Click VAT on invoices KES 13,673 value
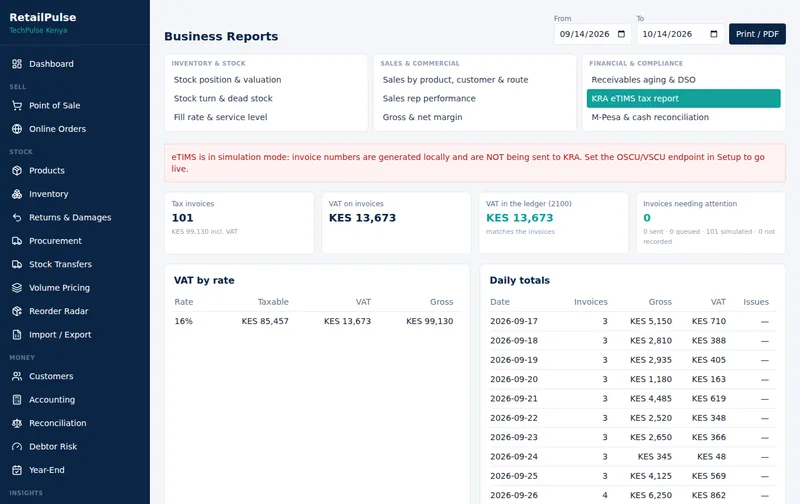800x504 pixels. coord(362,218)
